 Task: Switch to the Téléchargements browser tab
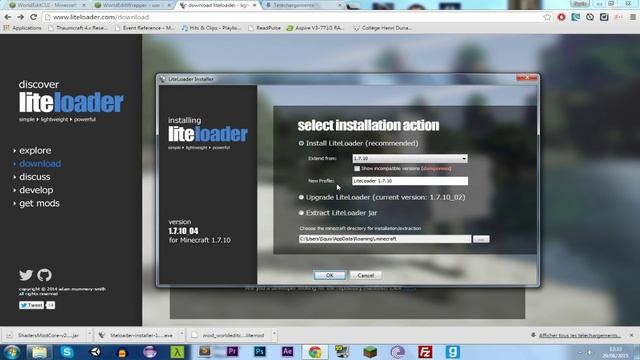(x=303, y=5)
